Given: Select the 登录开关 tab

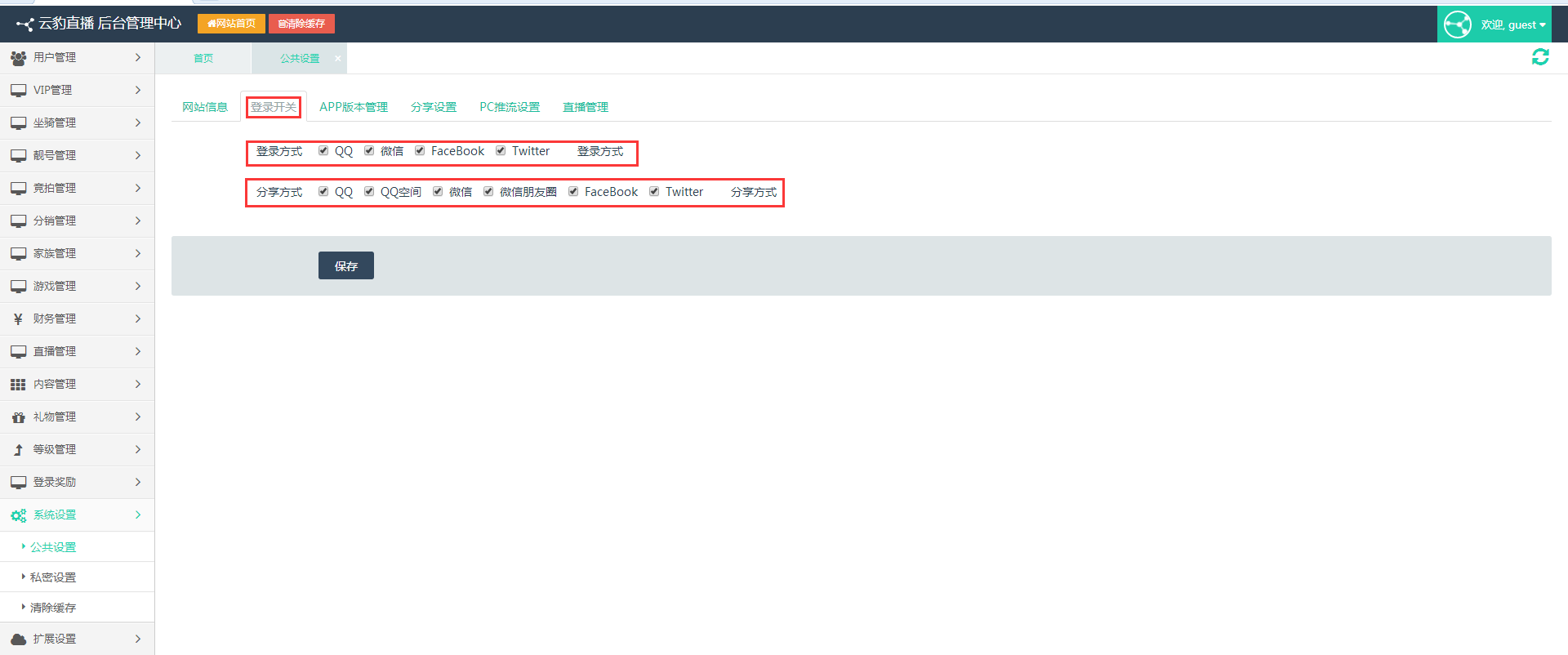Looking at the screenshot, I should point(274,107).
